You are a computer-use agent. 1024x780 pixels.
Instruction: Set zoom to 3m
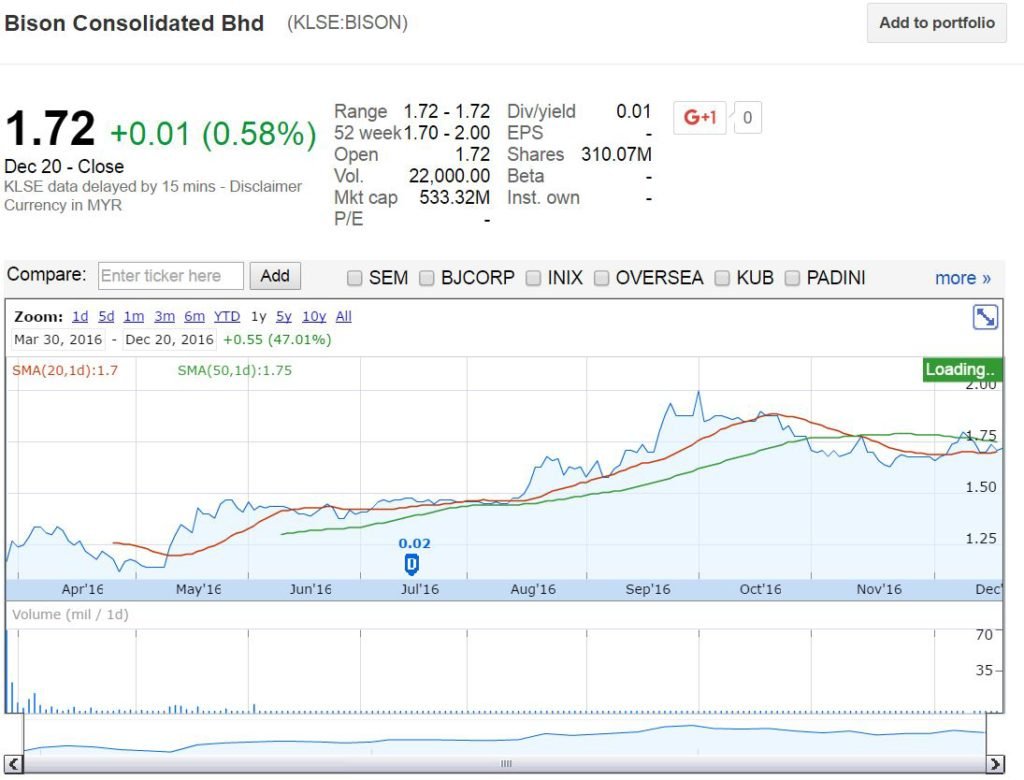pos(164,316)
